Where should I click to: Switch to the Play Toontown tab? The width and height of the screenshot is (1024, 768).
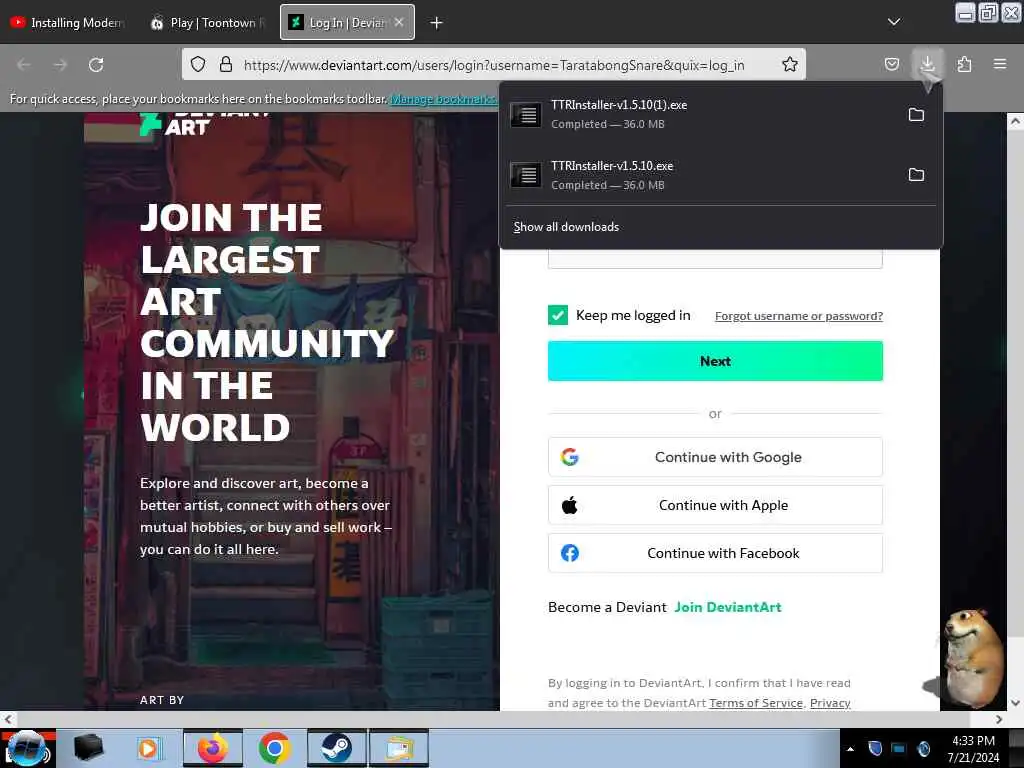[x=208, y=23]
